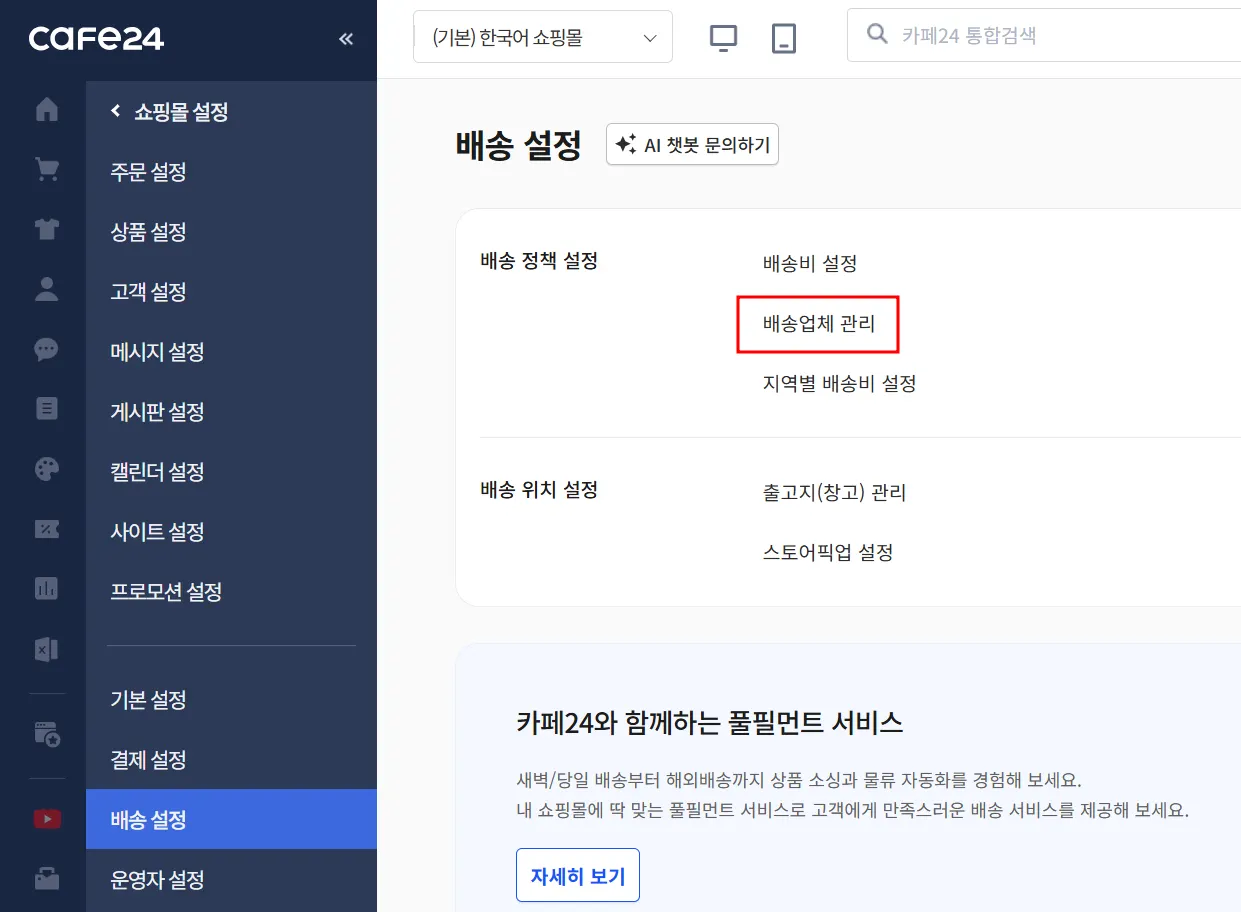Select 고객 설정 menu item
Viewport: 1241px width, 912px height.
[x=149, y=292]
